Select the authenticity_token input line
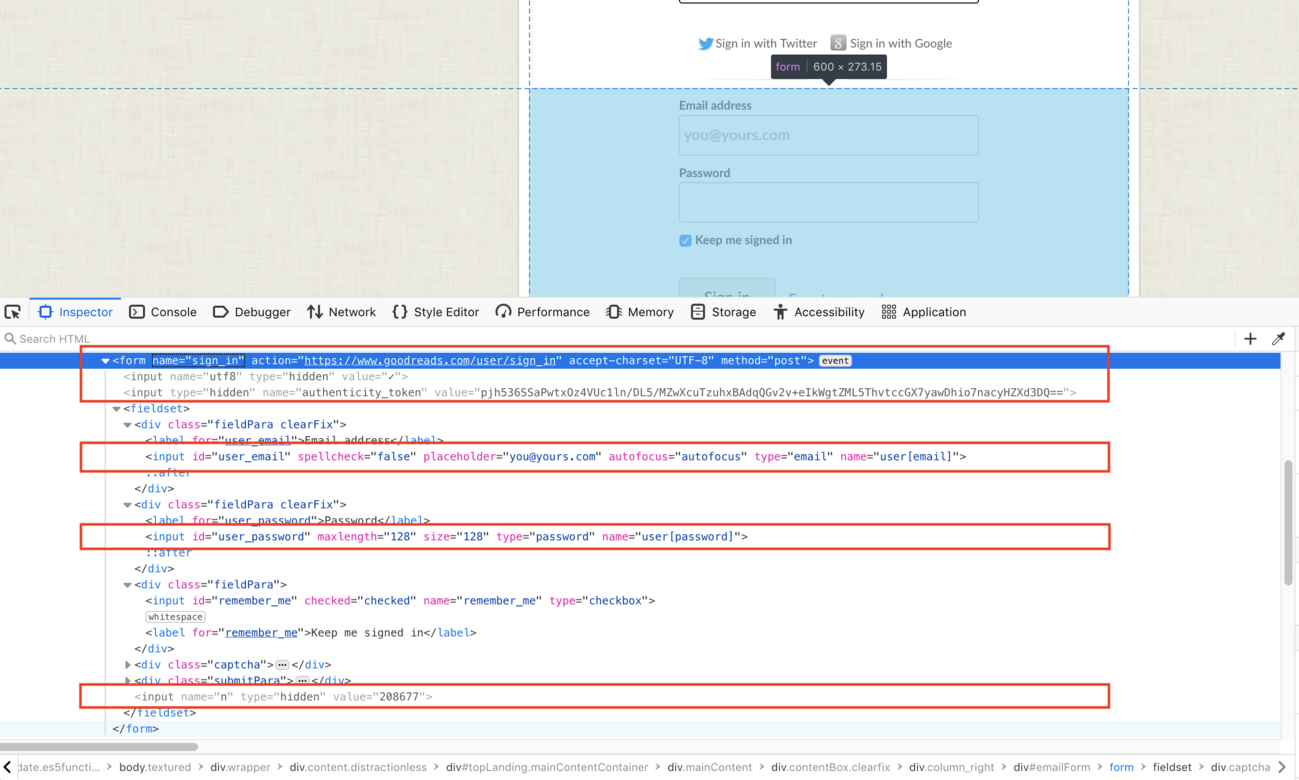 (600, 393)
